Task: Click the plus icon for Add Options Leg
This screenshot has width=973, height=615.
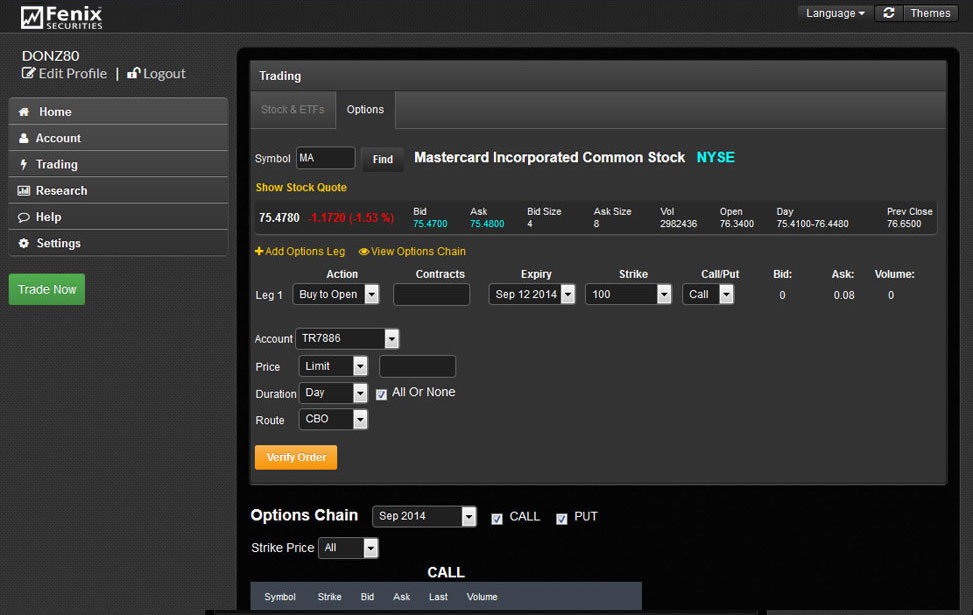Action: pos(259,251)
